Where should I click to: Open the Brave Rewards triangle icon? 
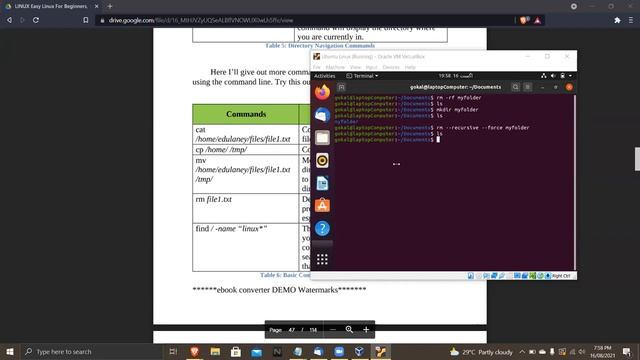538,20
